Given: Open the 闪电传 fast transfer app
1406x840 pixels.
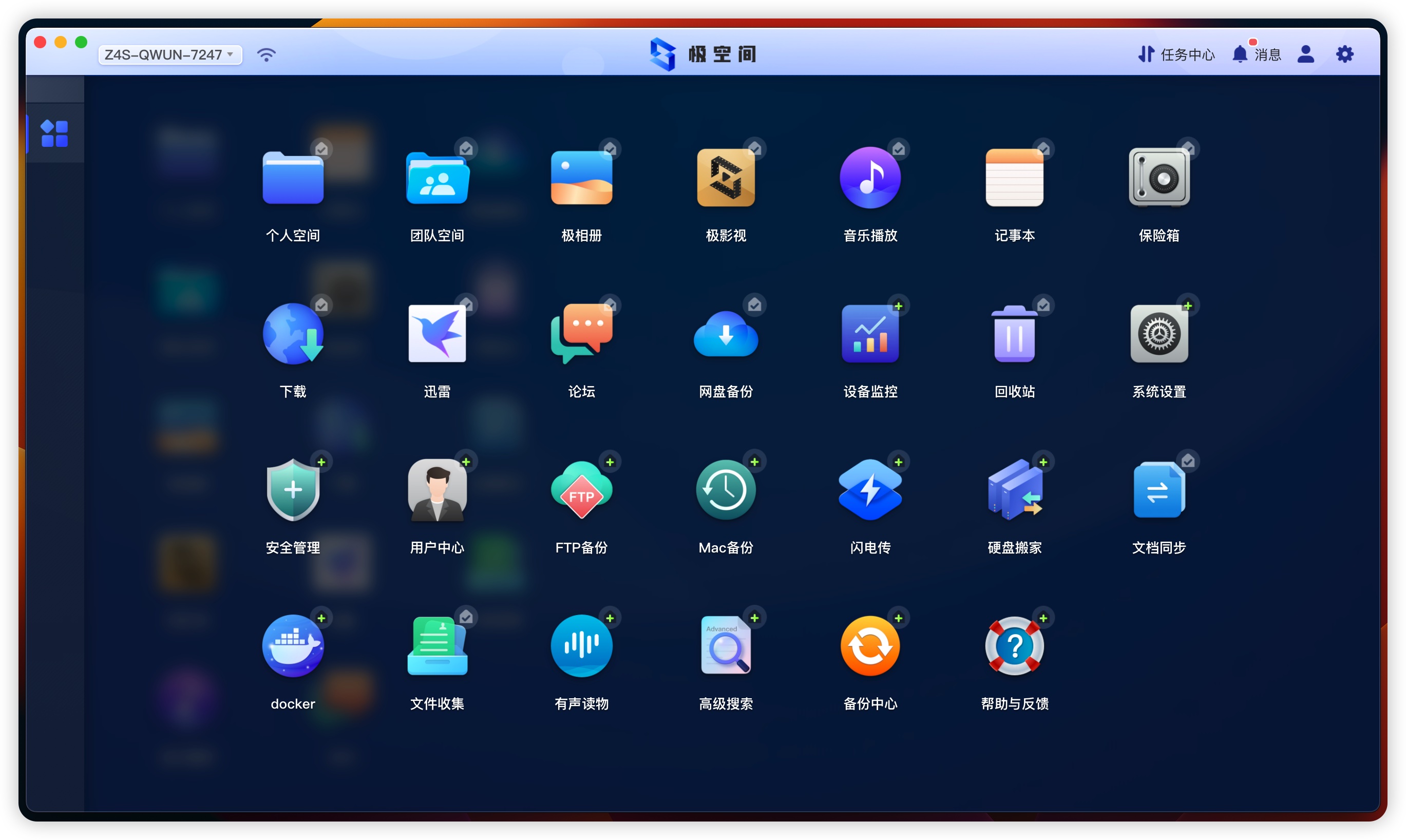Looking at the screenshot, I should click(x=870, y=490).
